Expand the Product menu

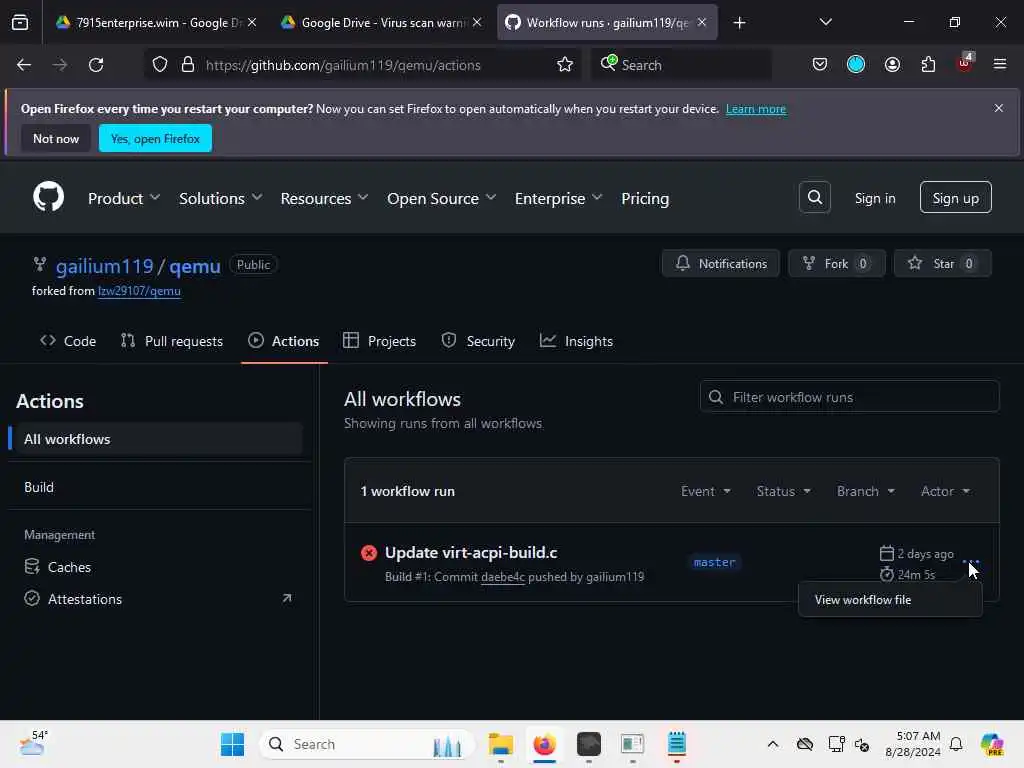[124, 199]
